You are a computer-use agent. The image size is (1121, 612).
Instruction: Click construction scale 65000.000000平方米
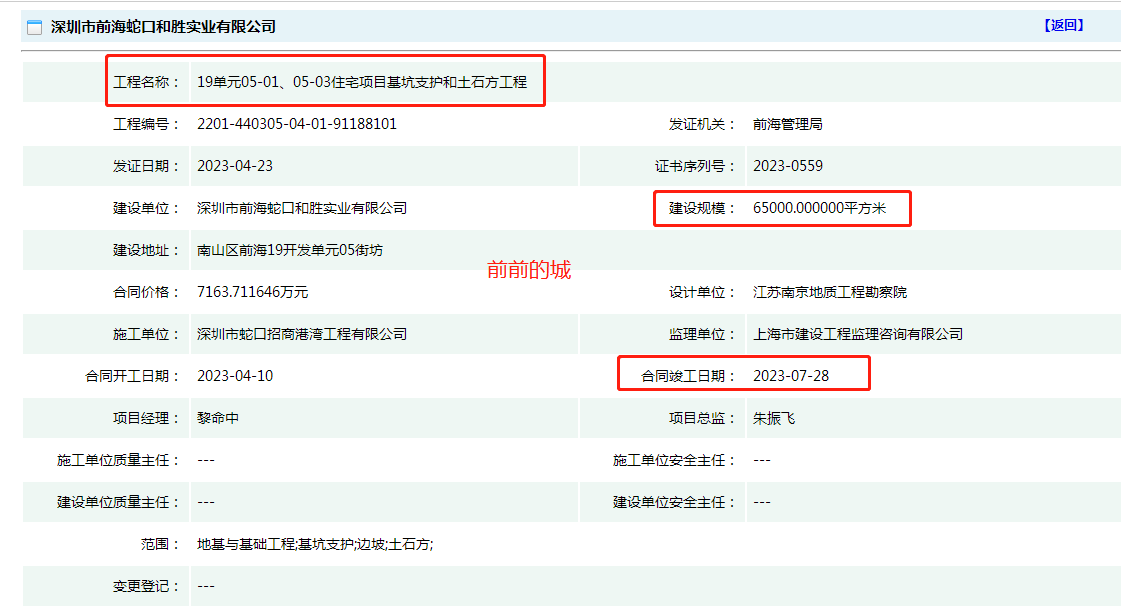(819, 208)
